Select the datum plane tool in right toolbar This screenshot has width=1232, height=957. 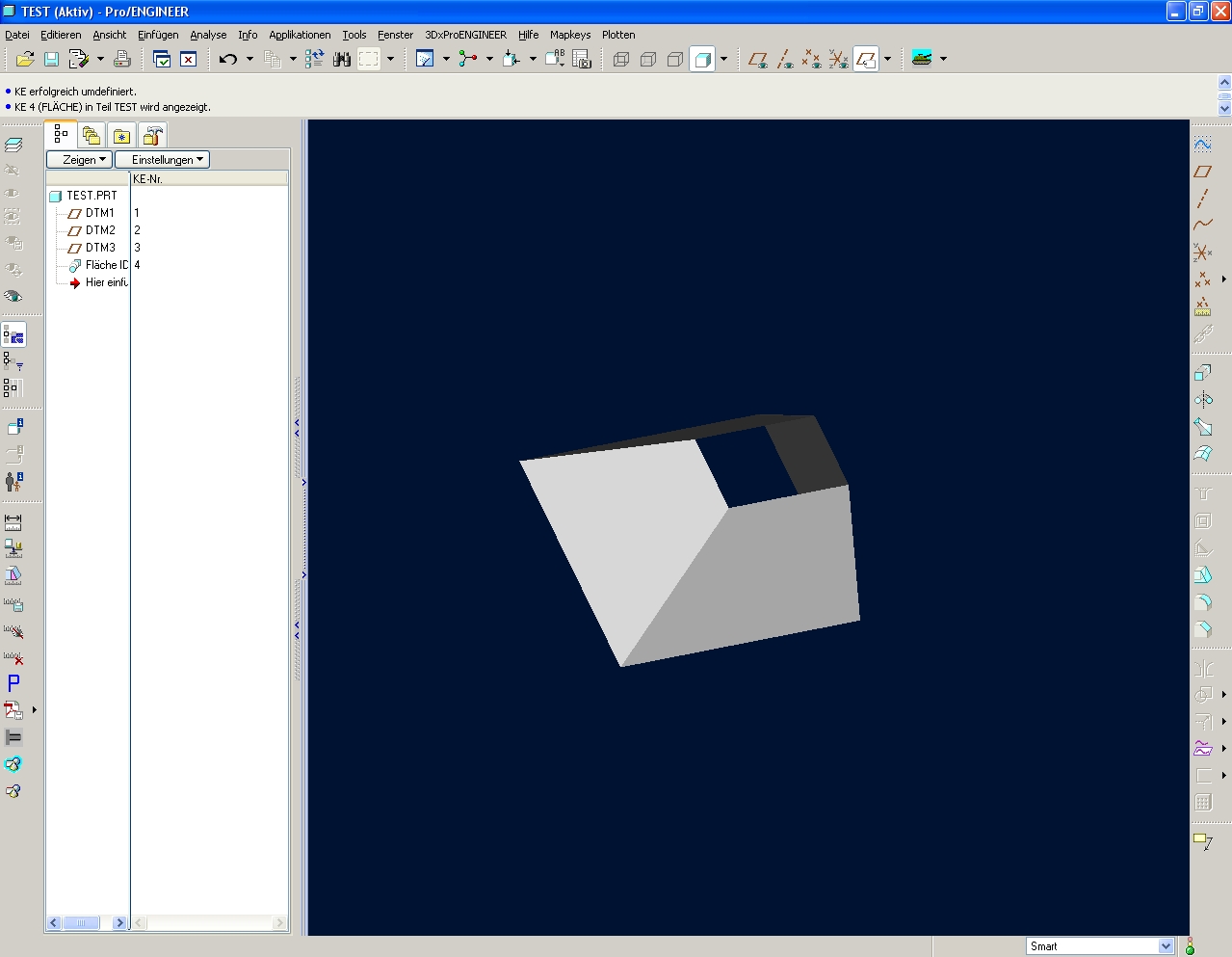[x=1203, y=172]
